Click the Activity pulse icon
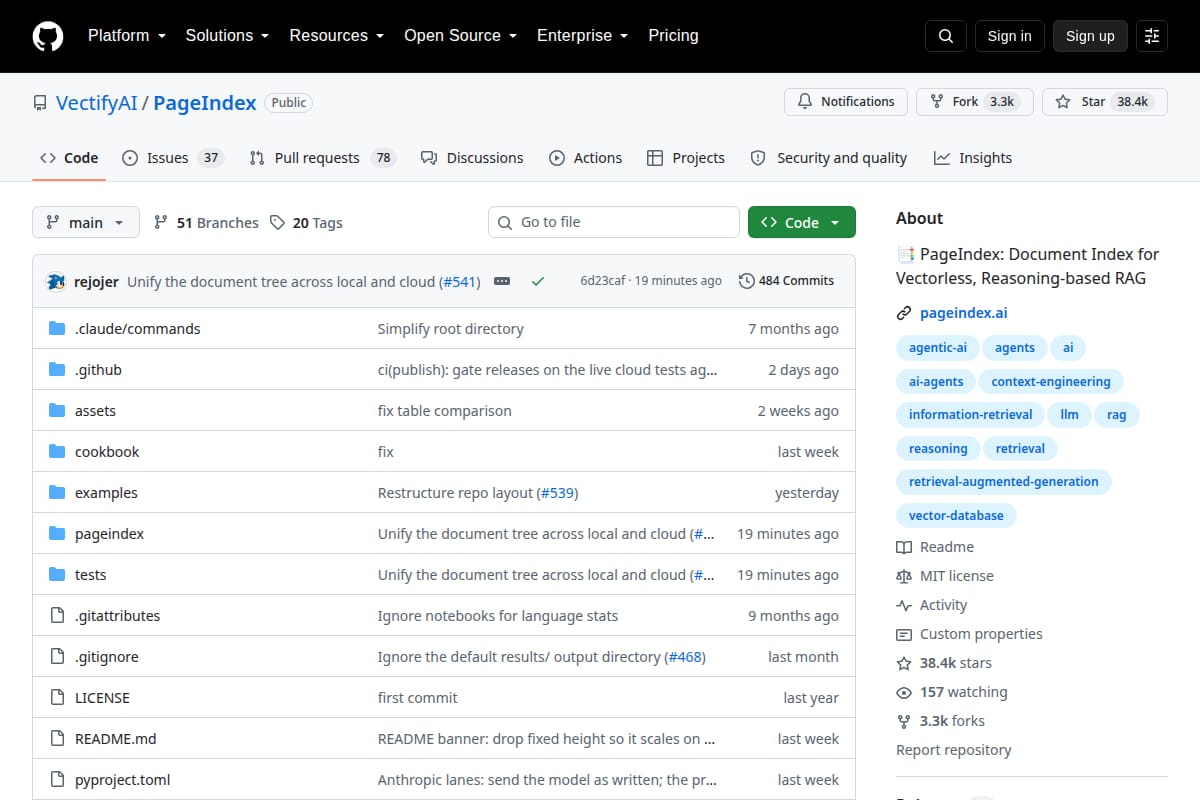 coord(904,605)
